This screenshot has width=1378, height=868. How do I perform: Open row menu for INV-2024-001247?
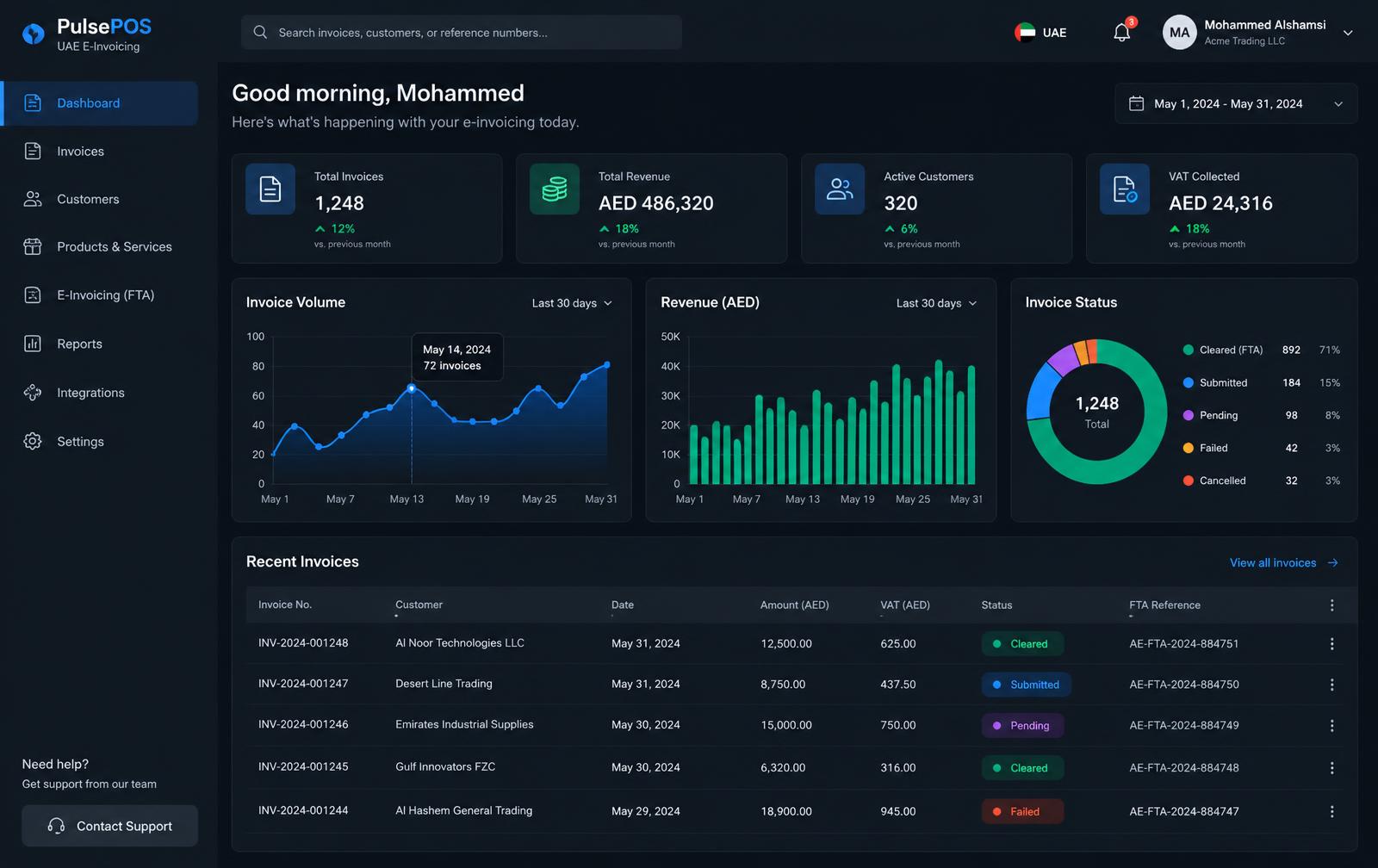point(1331,685)
